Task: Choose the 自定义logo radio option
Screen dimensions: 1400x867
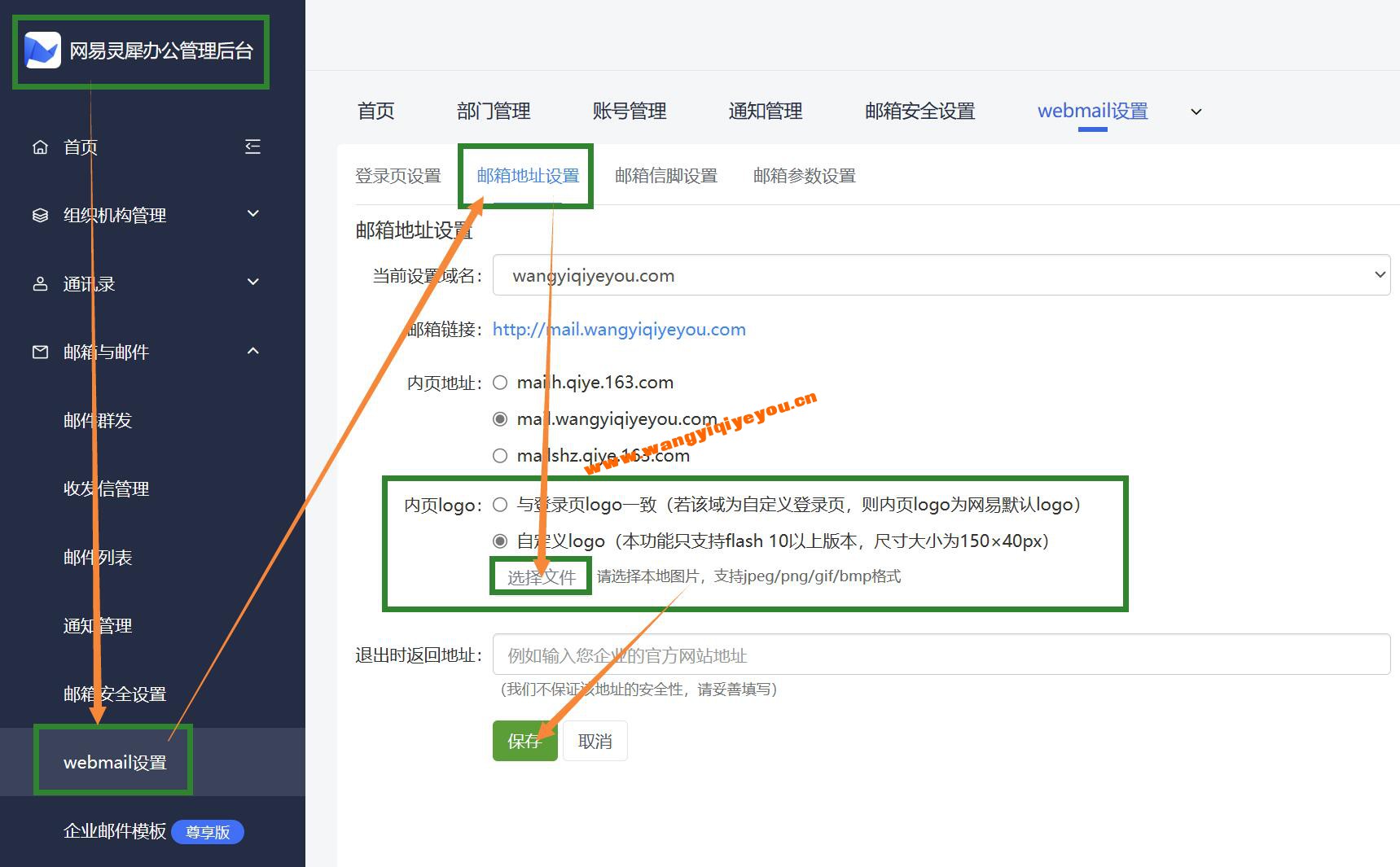Action: (500, 541)
